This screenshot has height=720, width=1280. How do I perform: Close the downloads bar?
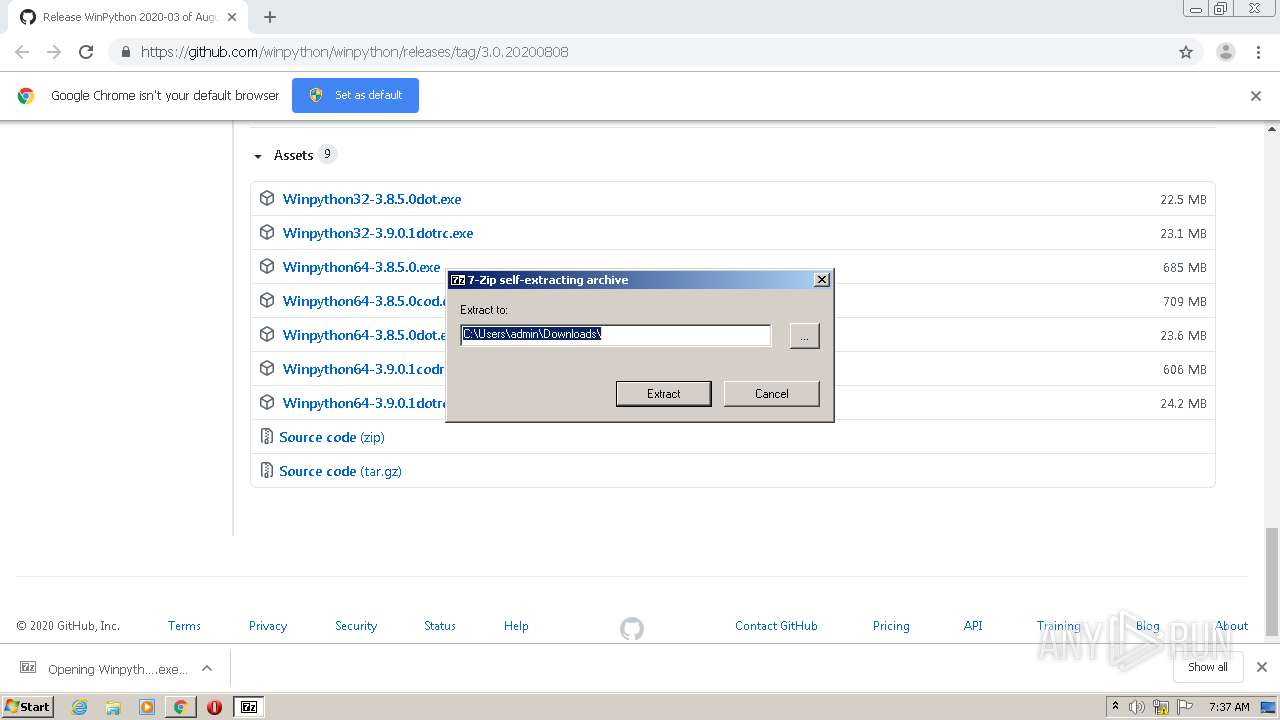(x=1262, y=667)
